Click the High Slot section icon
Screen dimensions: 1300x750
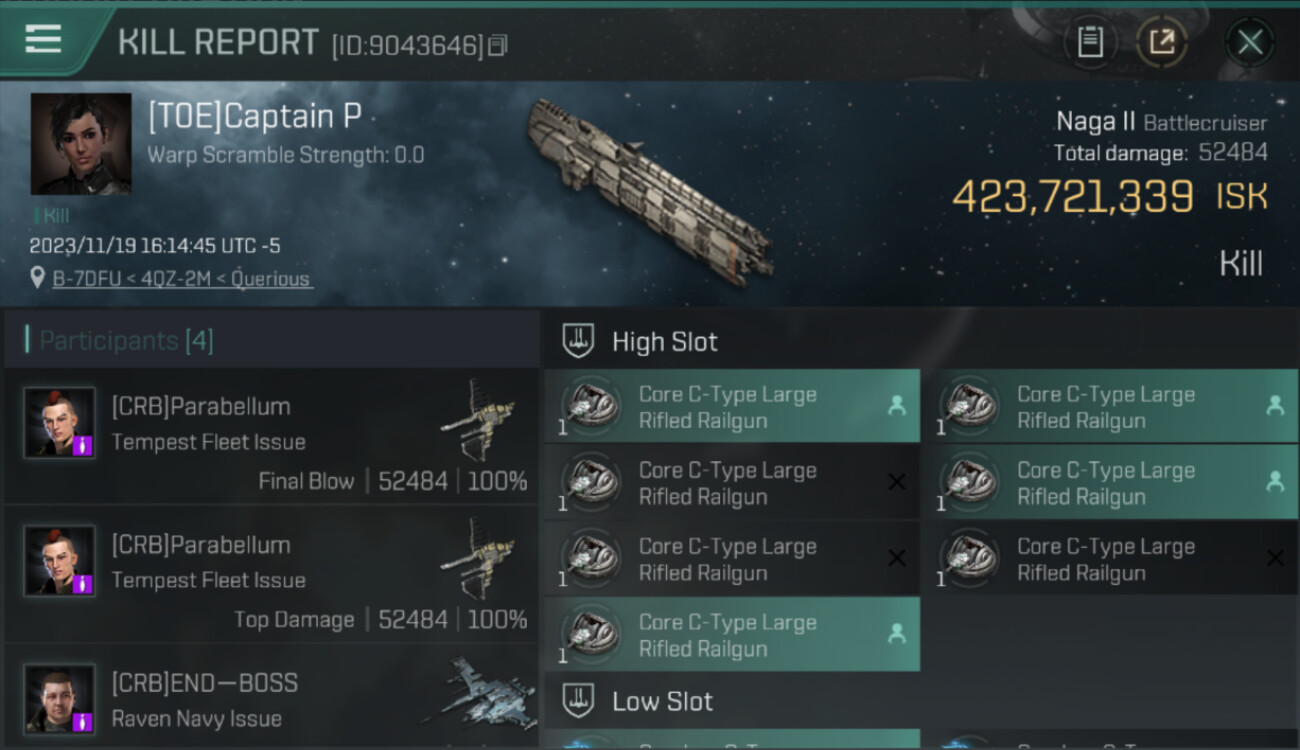(x=578, y=341)
